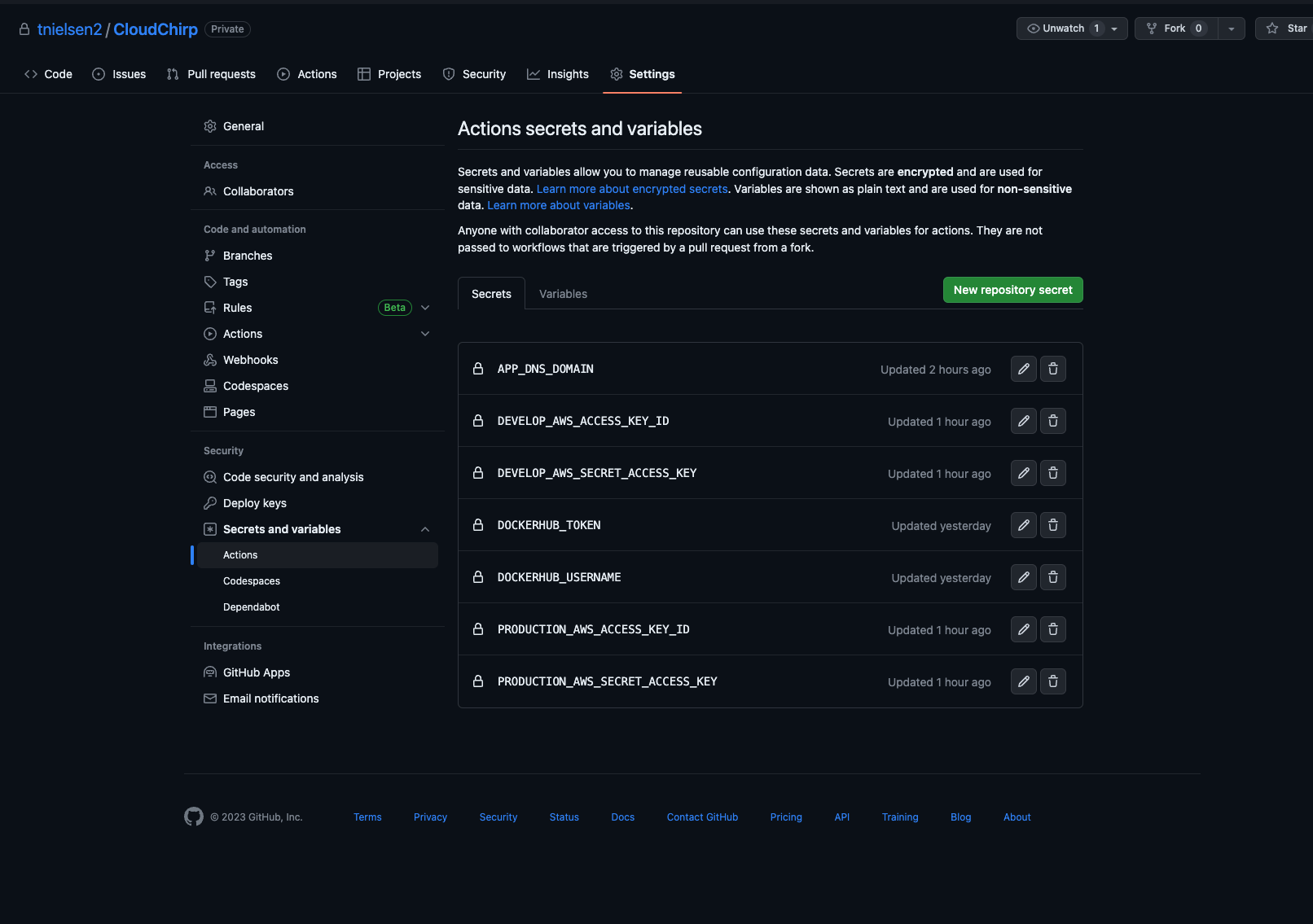
Task: Switch to the Variables tab
Action: (563, 294)
